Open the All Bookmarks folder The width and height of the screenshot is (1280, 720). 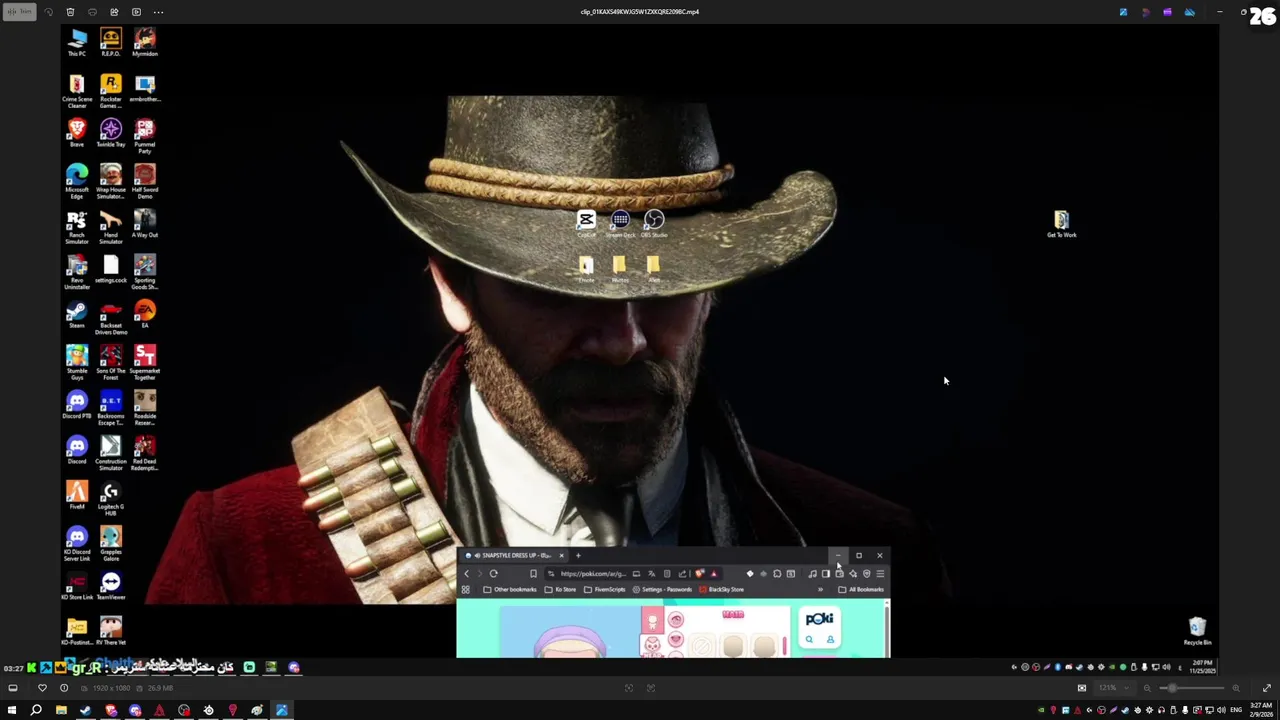pos(861,590)
